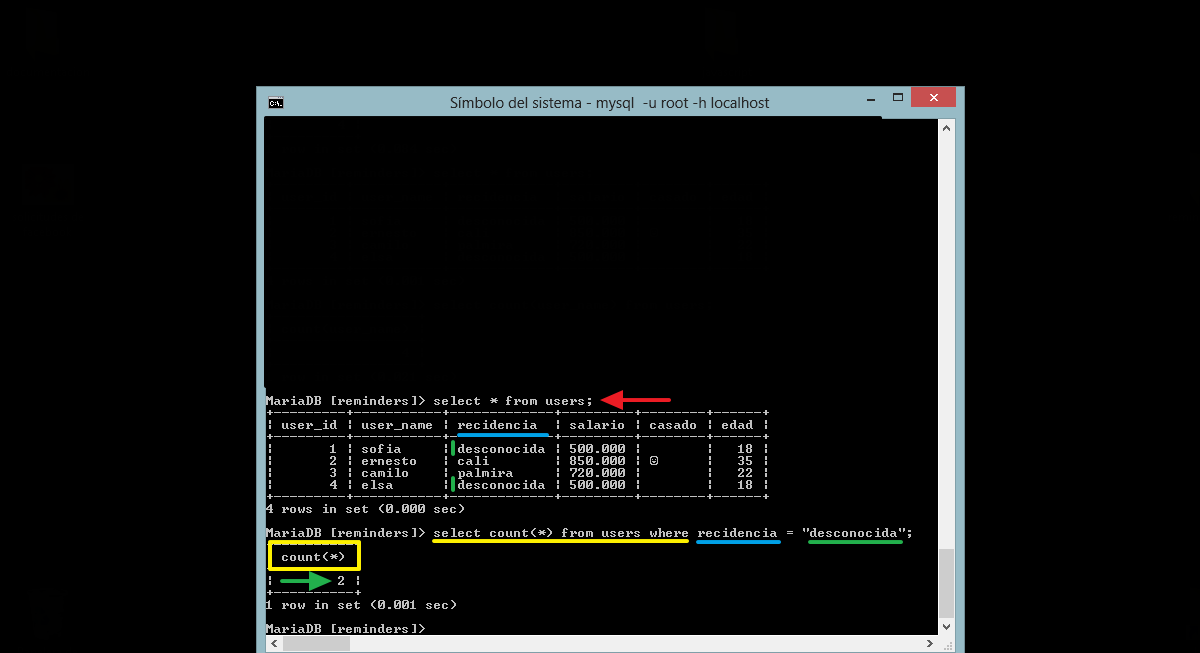This screenshot has height=653, width=1200.
Task: Minimize the Símbolo del sistema window
Action: click(x=871, y=98)
